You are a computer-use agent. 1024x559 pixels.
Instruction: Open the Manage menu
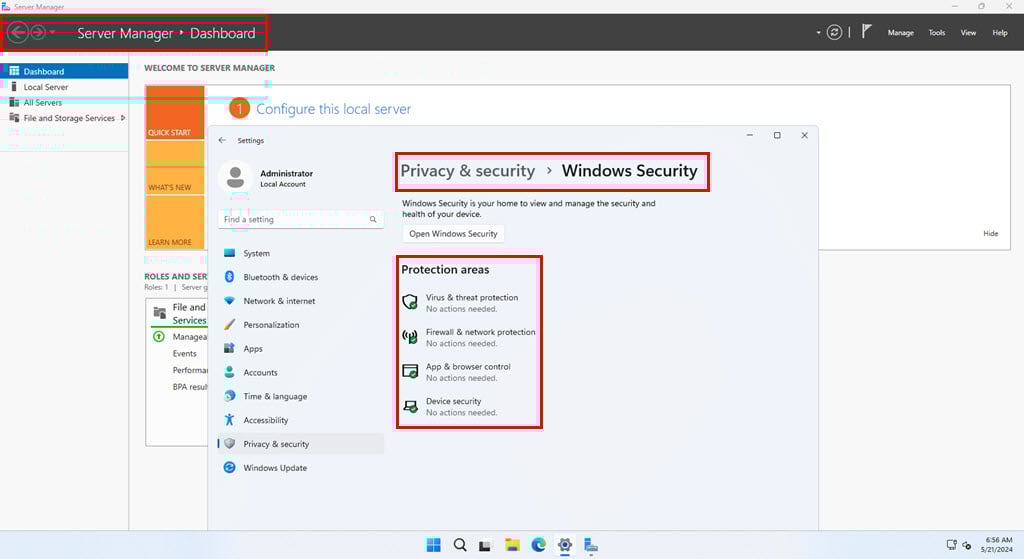point(900,33)
